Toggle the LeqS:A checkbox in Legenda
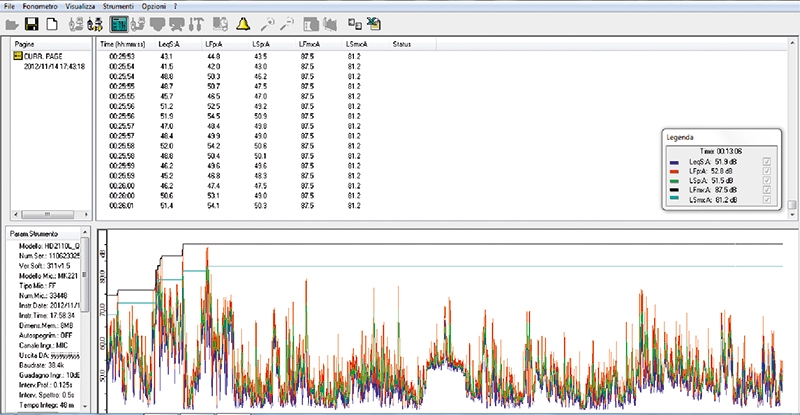The width and height of the screenshot is (800, 415). pyautogui.click(x=767, y=161)
